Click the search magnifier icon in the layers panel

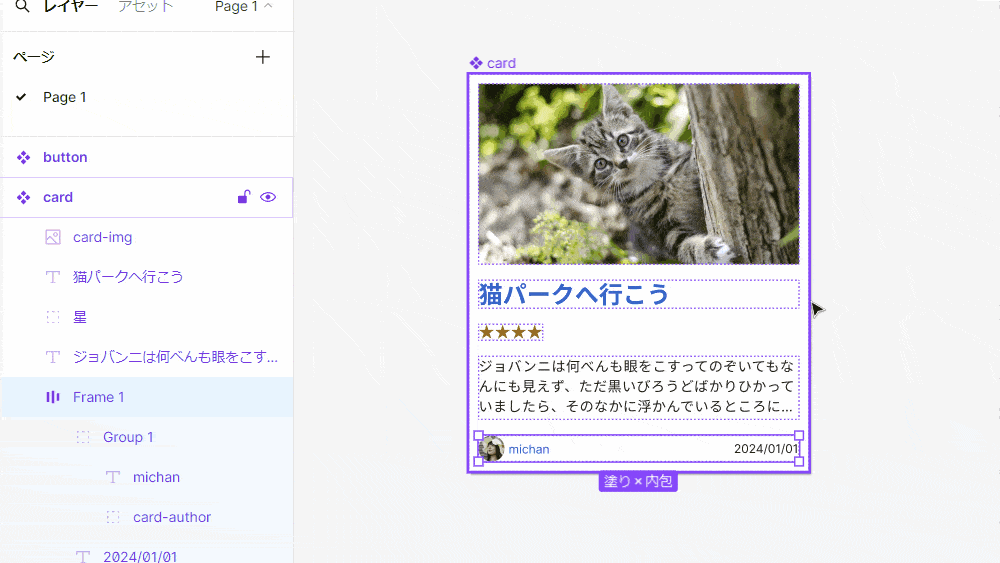22,6
